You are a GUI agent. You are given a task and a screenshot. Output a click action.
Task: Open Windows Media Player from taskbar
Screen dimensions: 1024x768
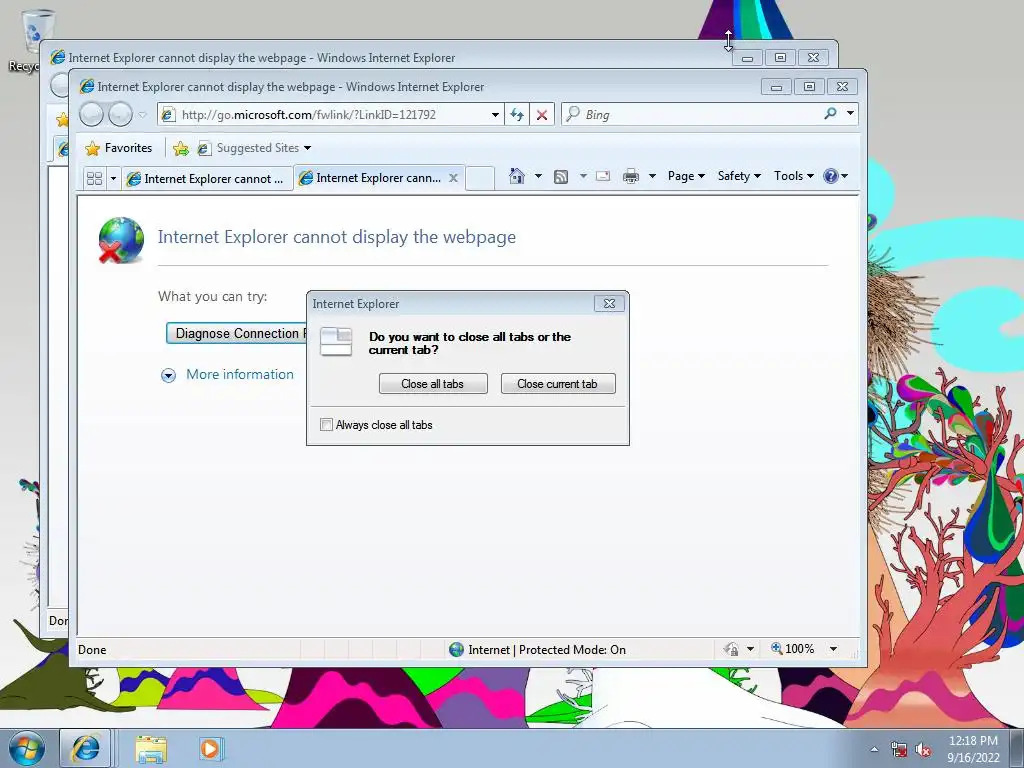[210, 748]
